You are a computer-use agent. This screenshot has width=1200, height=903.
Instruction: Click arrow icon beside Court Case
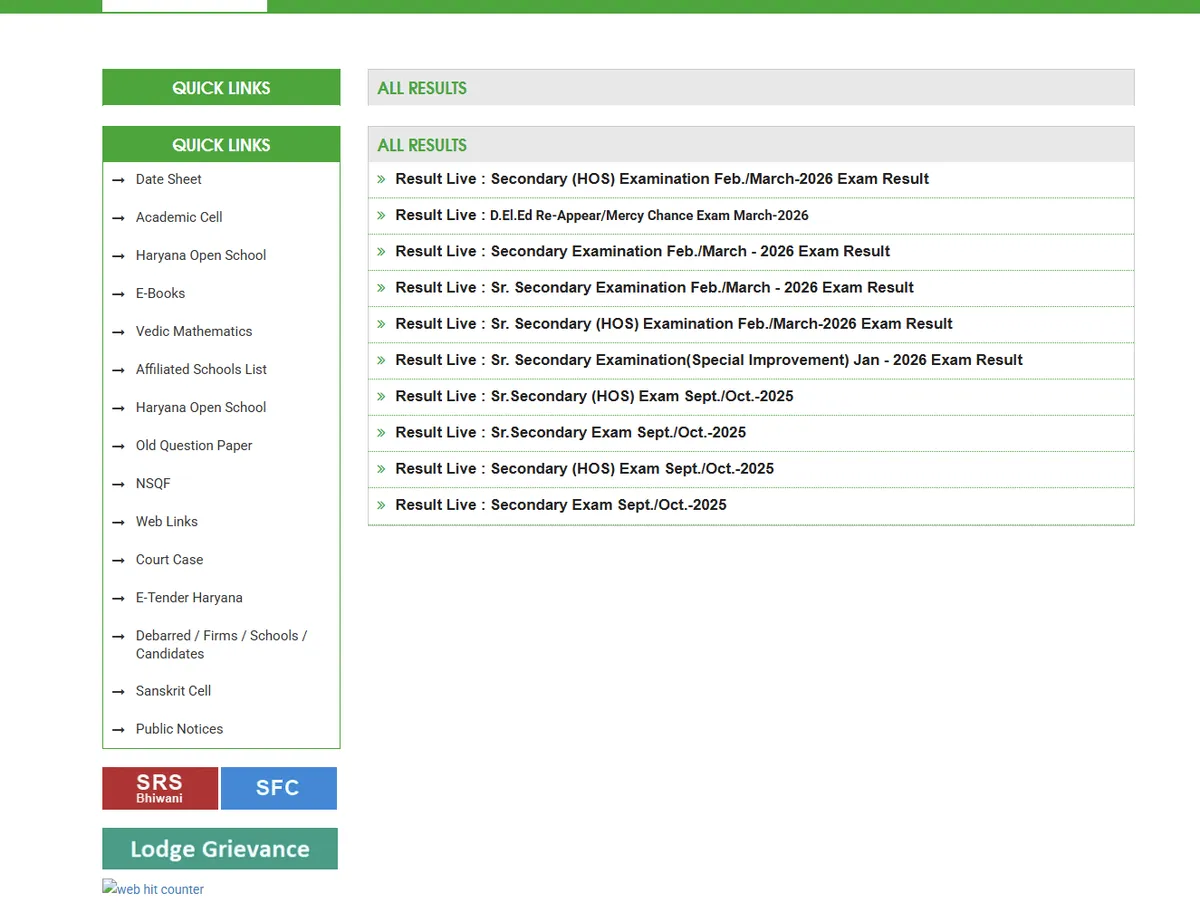(118, 560)
